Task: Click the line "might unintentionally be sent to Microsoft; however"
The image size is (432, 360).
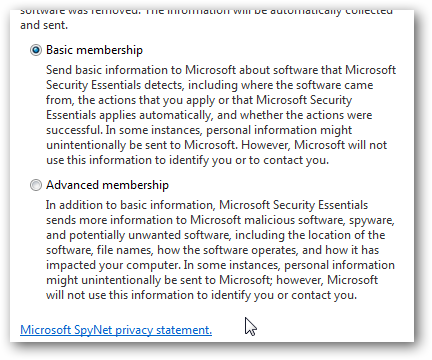Action: (212, 280)
